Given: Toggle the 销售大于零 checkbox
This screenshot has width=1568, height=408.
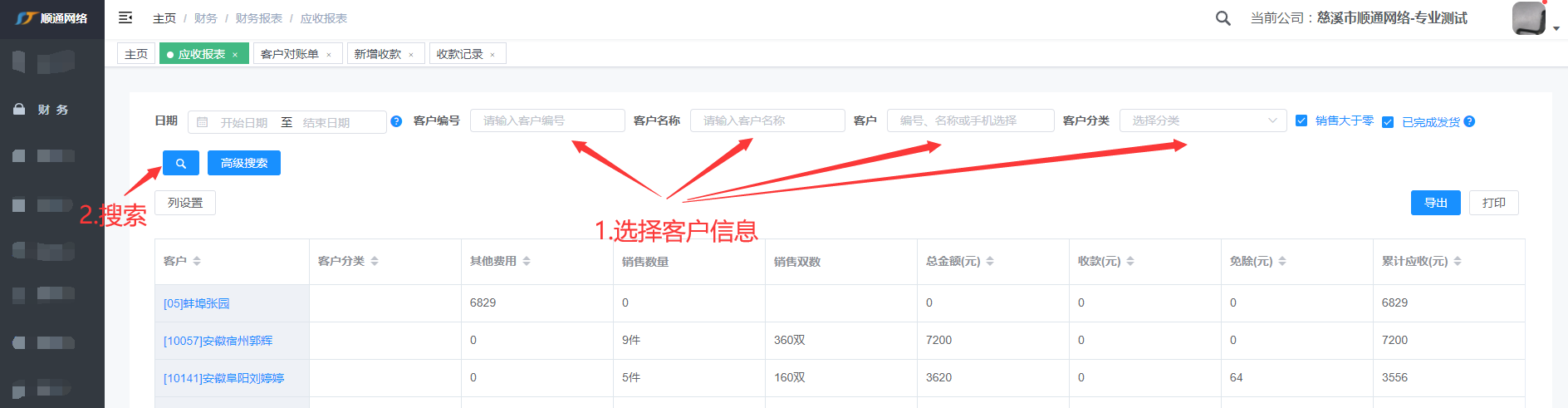Looking at the screenshot, I should pyautogui.click(x=1301, y=120).
